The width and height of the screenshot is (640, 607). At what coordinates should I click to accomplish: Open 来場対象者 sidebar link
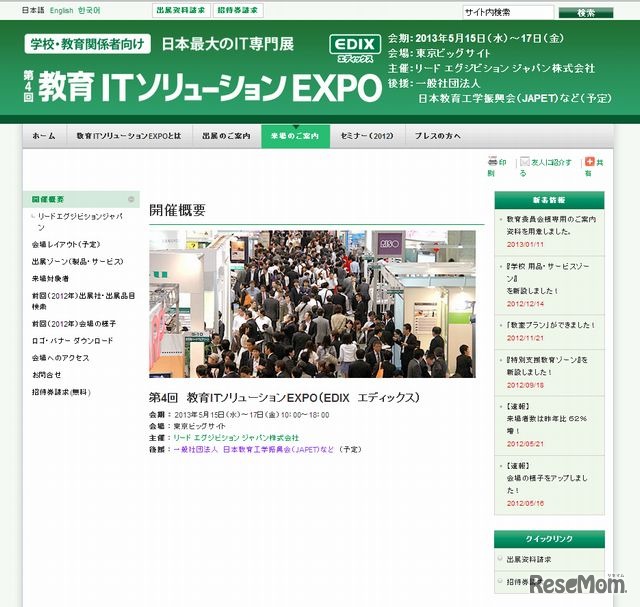tap(51, 279)
